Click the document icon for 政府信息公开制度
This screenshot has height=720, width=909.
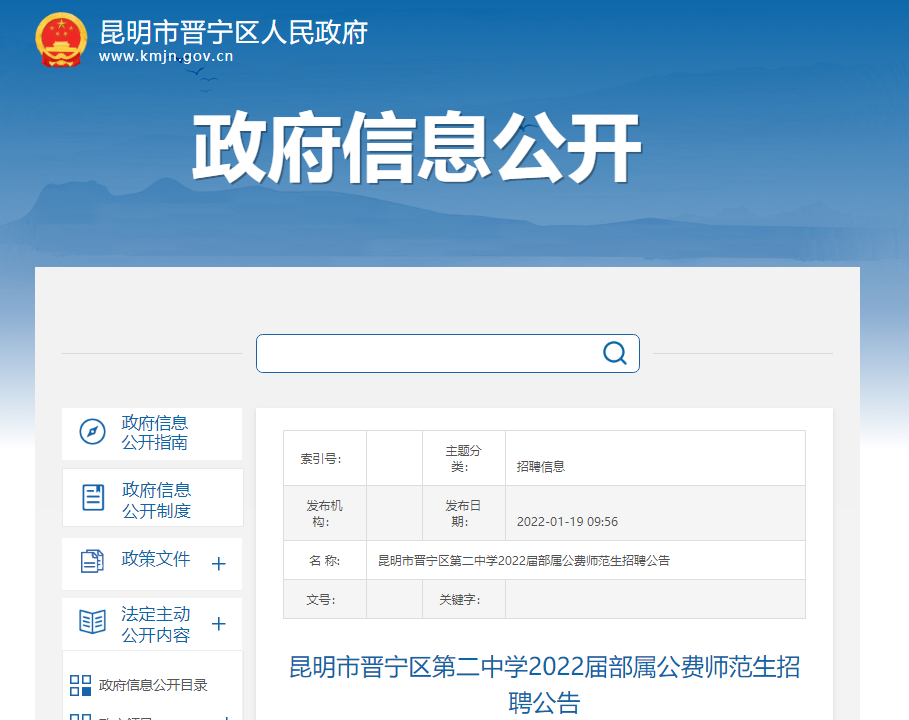pos(93,497)
